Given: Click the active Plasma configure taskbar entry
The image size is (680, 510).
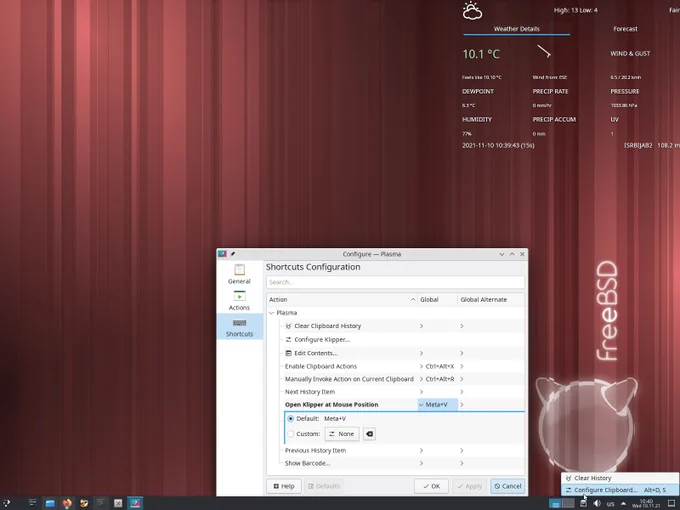Looking at the screenshot, I should pyautogui.click(x=135, y=503).
